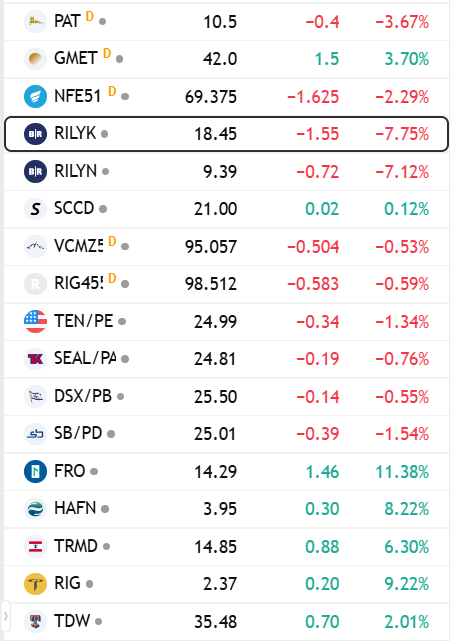Click the HAFN wave logo icon
450x641 pixels.
[35, 509]
